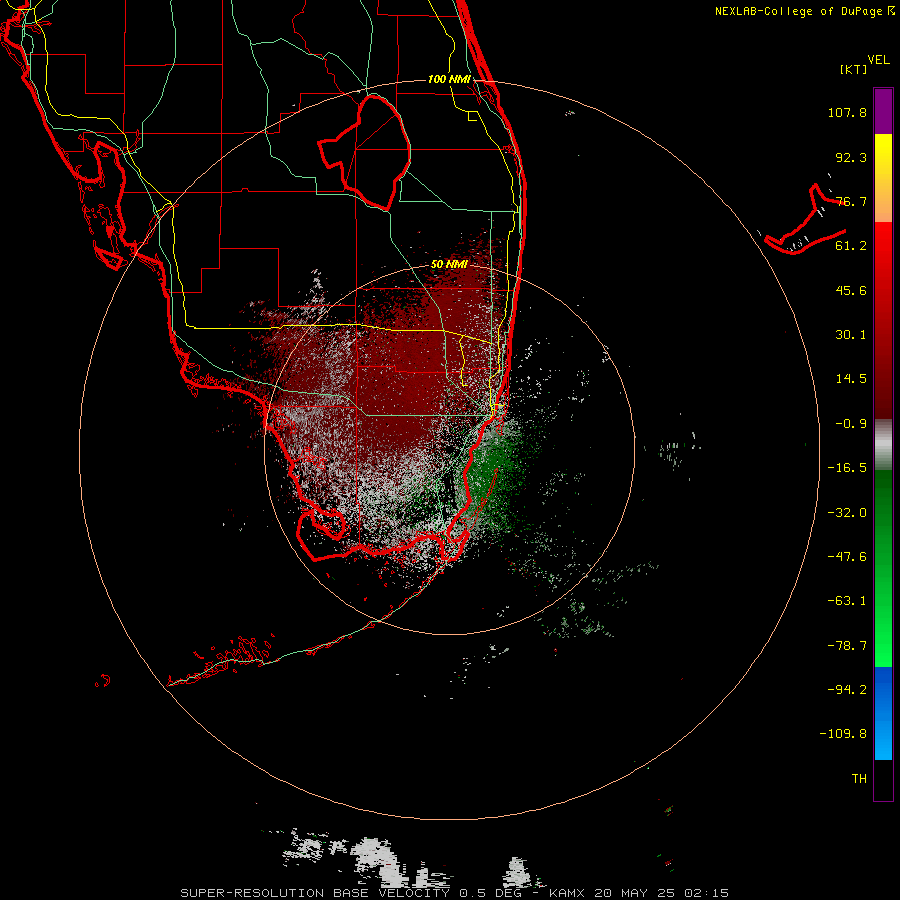Click the 30.1 legend value
Screen dimensions: 900x900
pyautogui.click(x=851, y=335)
